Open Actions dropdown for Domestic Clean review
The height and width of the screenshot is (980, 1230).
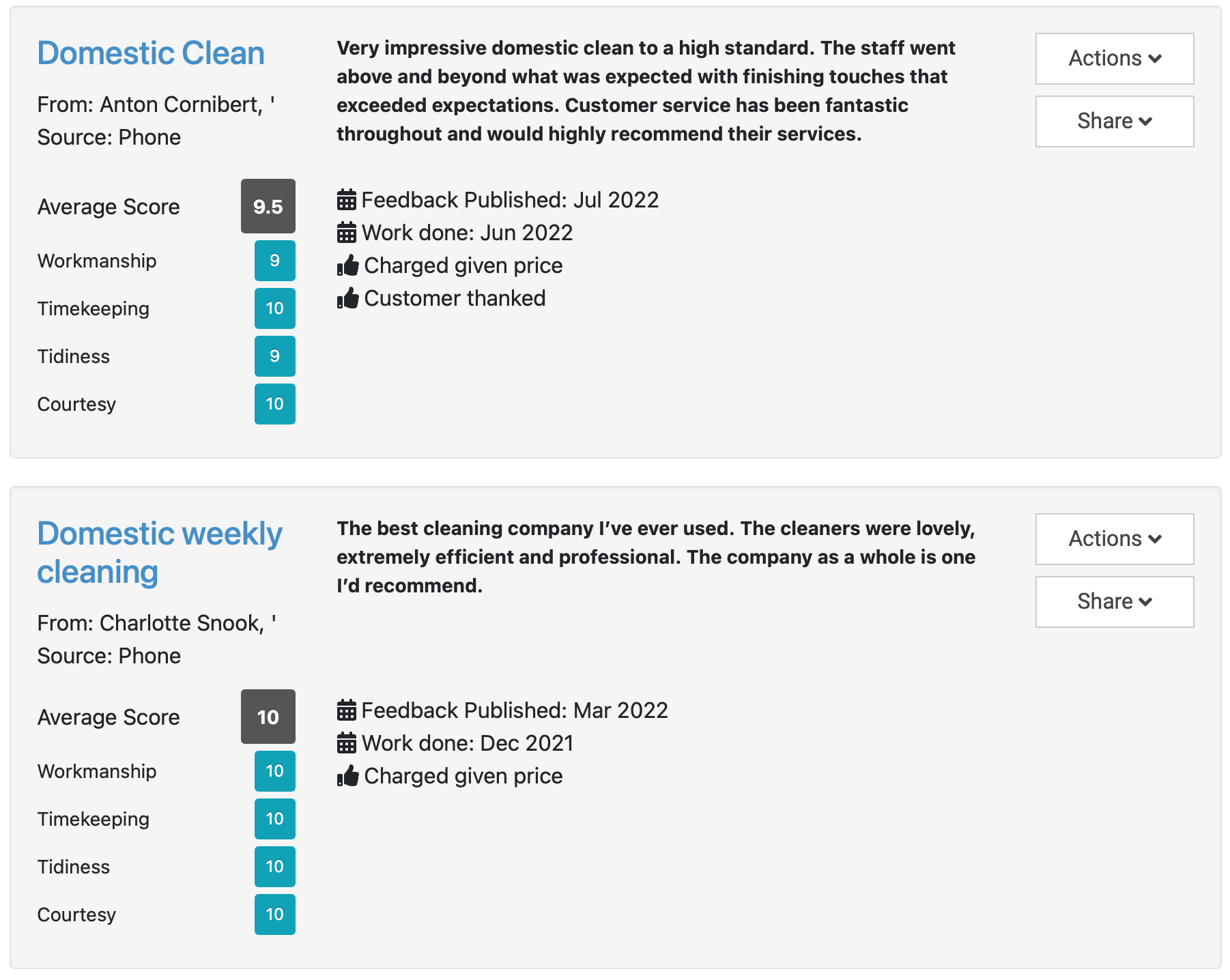tap(1114, 59)
